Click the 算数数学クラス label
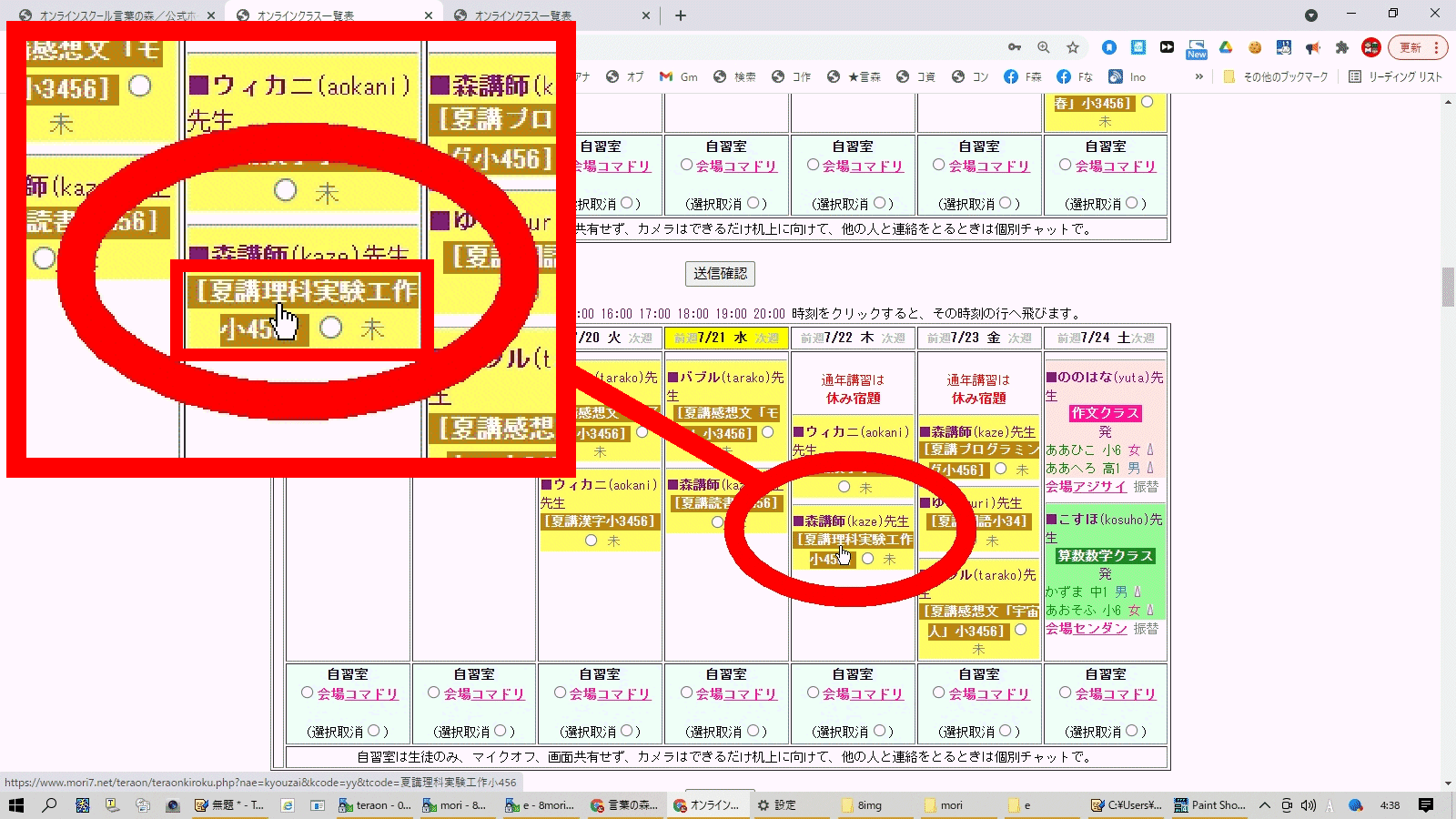The width and height of the screenshot is (1456, 819). [x=1105, y=556]
